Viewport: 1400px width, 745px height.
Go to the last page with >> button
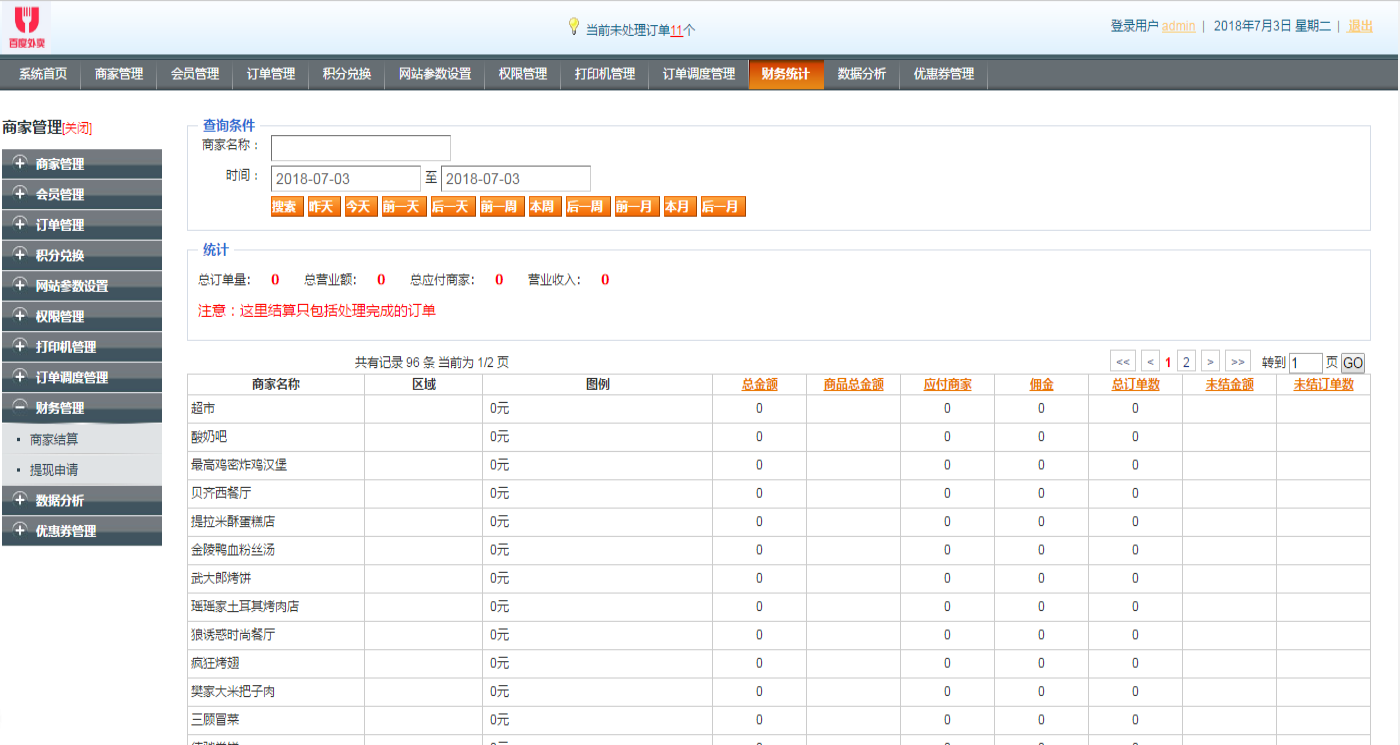click(x=1238, y=362)
